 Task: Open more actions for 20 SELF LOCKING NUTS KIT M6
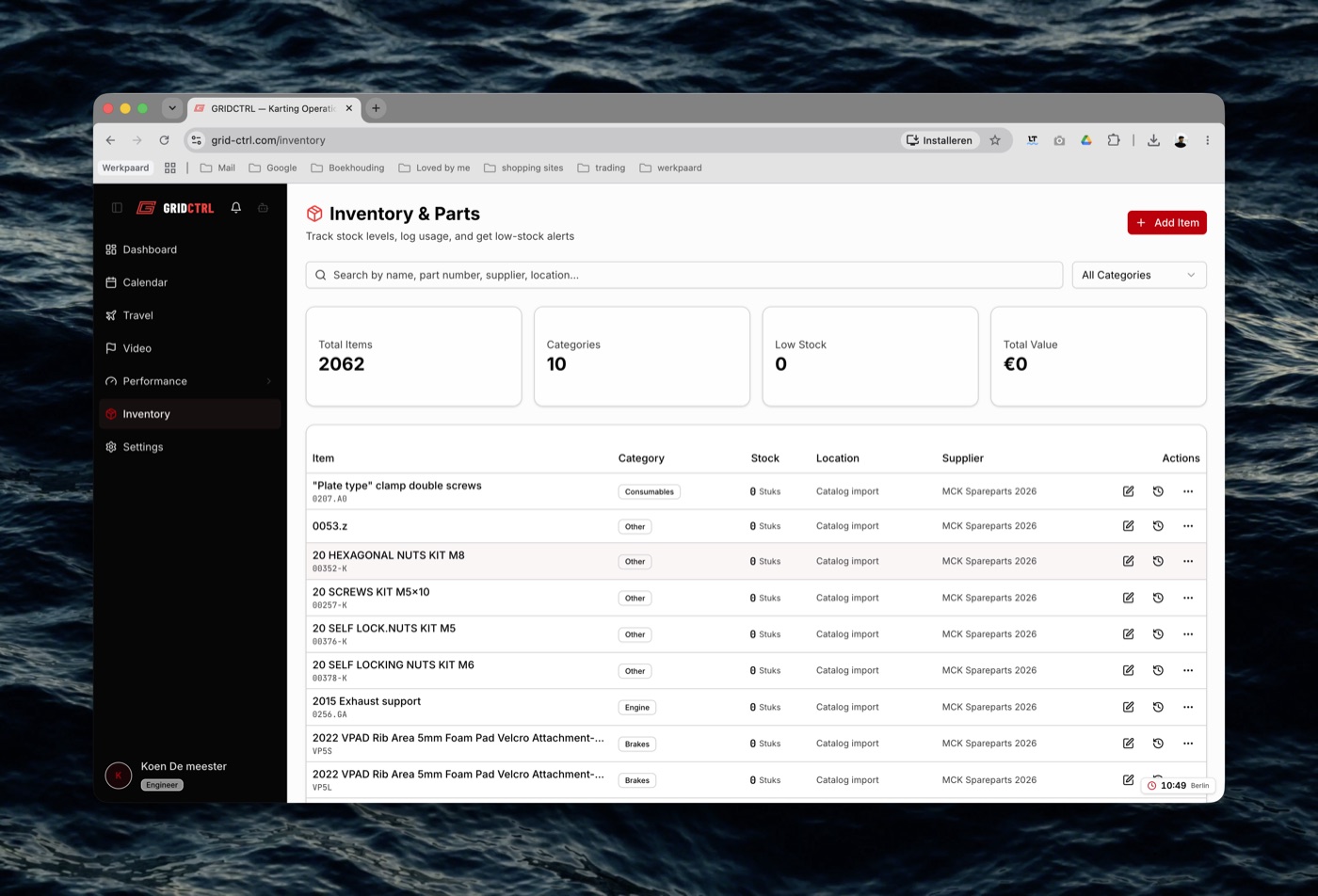(x=1188, y=670)
